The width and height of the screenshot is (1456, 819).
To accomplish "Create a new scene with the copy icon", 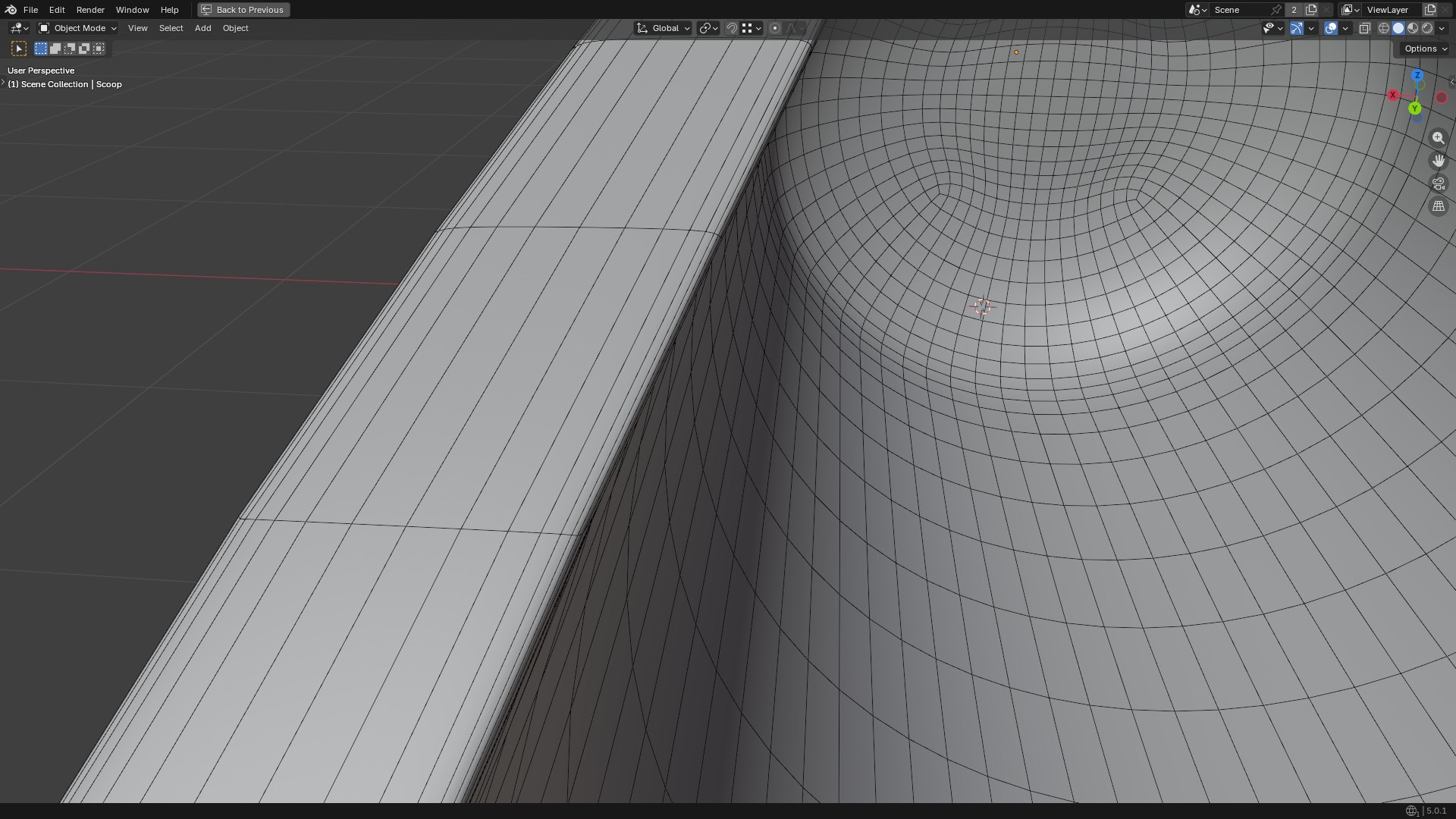I will tap(1311, 10).
